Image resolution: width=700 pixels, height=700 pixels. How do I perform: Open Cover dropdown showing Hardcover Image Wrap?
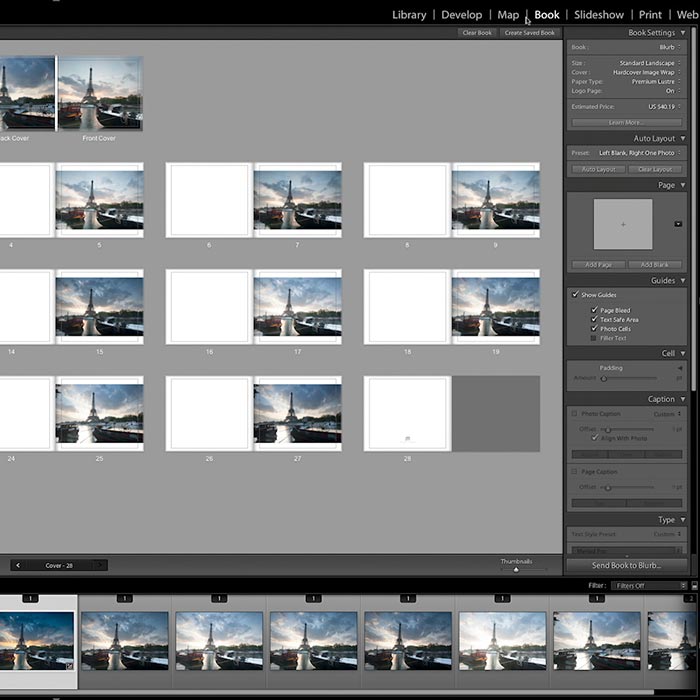coord(646,72)
